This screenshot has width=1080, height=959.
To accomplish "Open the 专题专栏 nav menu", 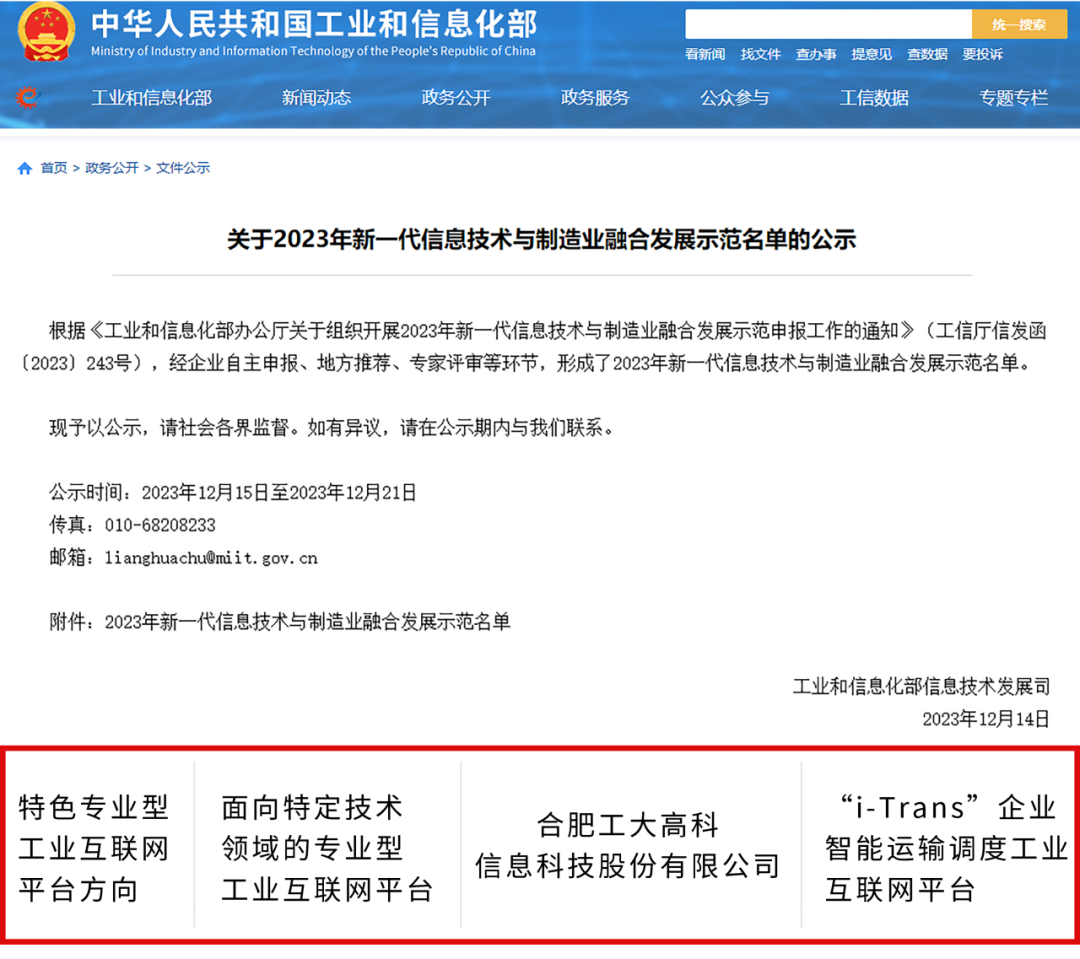I will click(x=1013, y=98).
